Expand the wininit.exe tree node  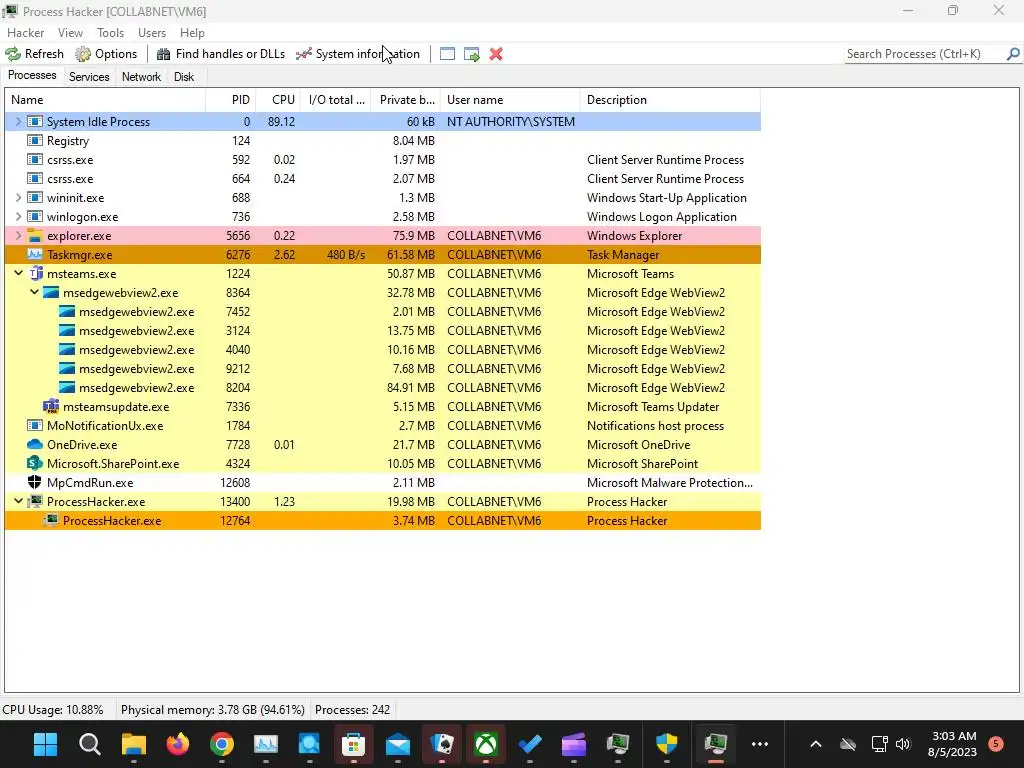tap(18, 197)
